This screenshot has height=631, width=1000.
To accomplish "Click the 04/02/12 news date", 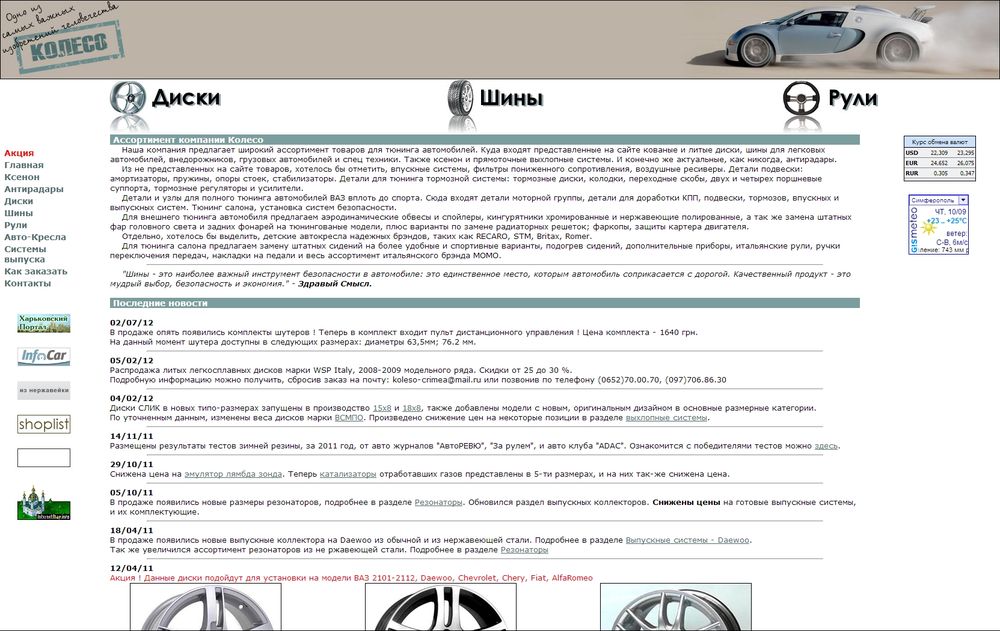I will [131, 399].
